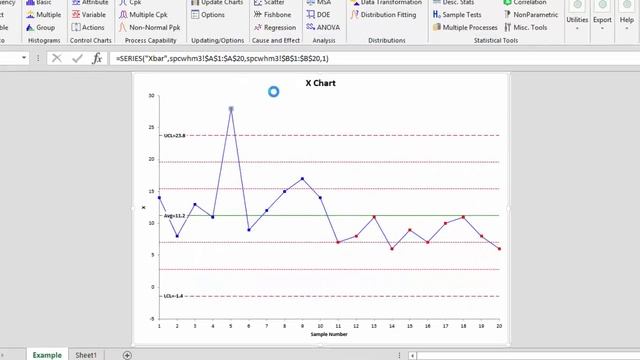Open the Export dropdown
Viewport: 640px width, 360px height.
point(602,16)
